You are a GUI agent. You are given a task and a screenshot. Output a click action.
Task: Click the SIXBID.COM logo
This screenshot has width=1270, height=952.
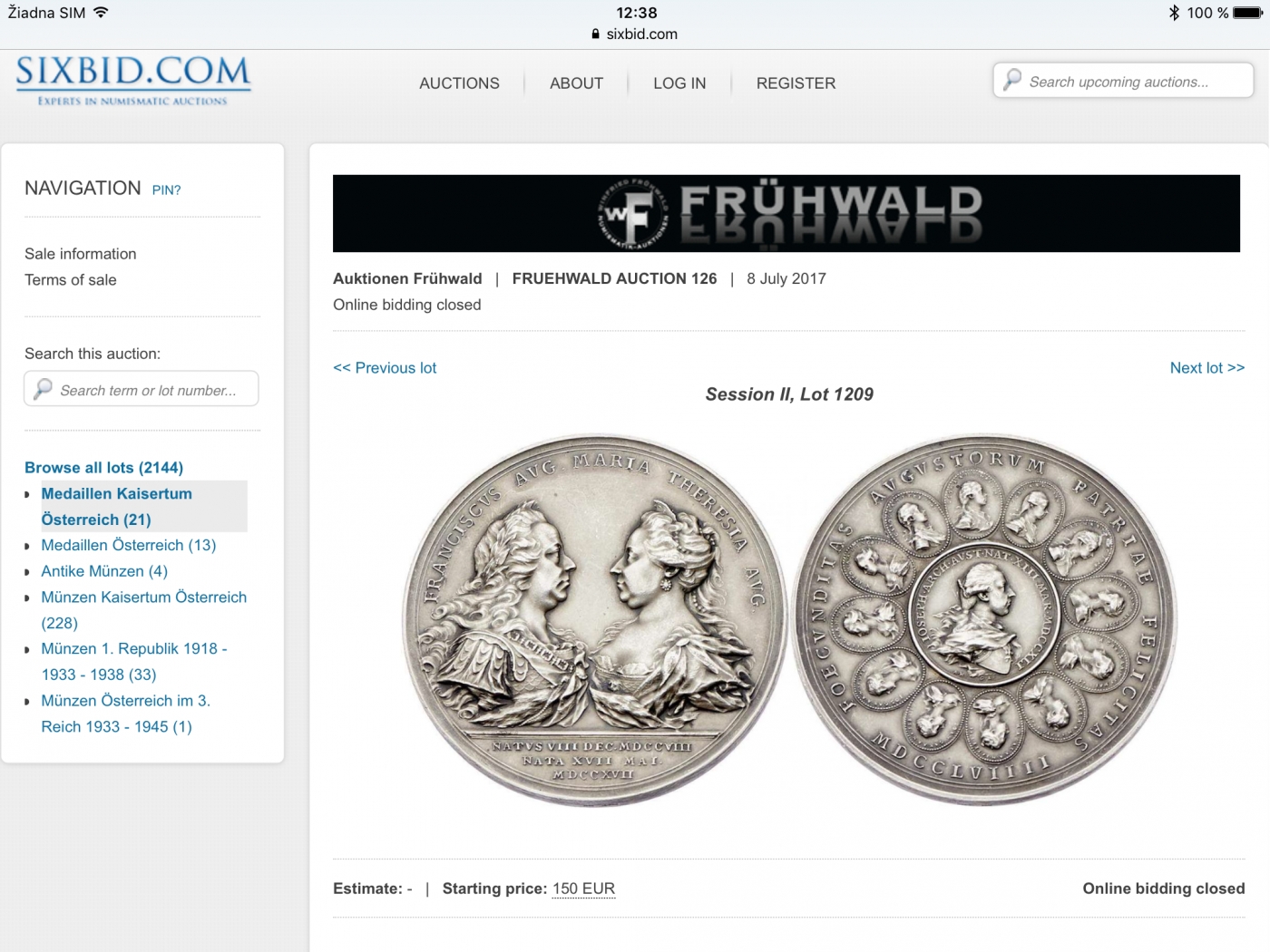pyautogui.click(x=132, y=81)
